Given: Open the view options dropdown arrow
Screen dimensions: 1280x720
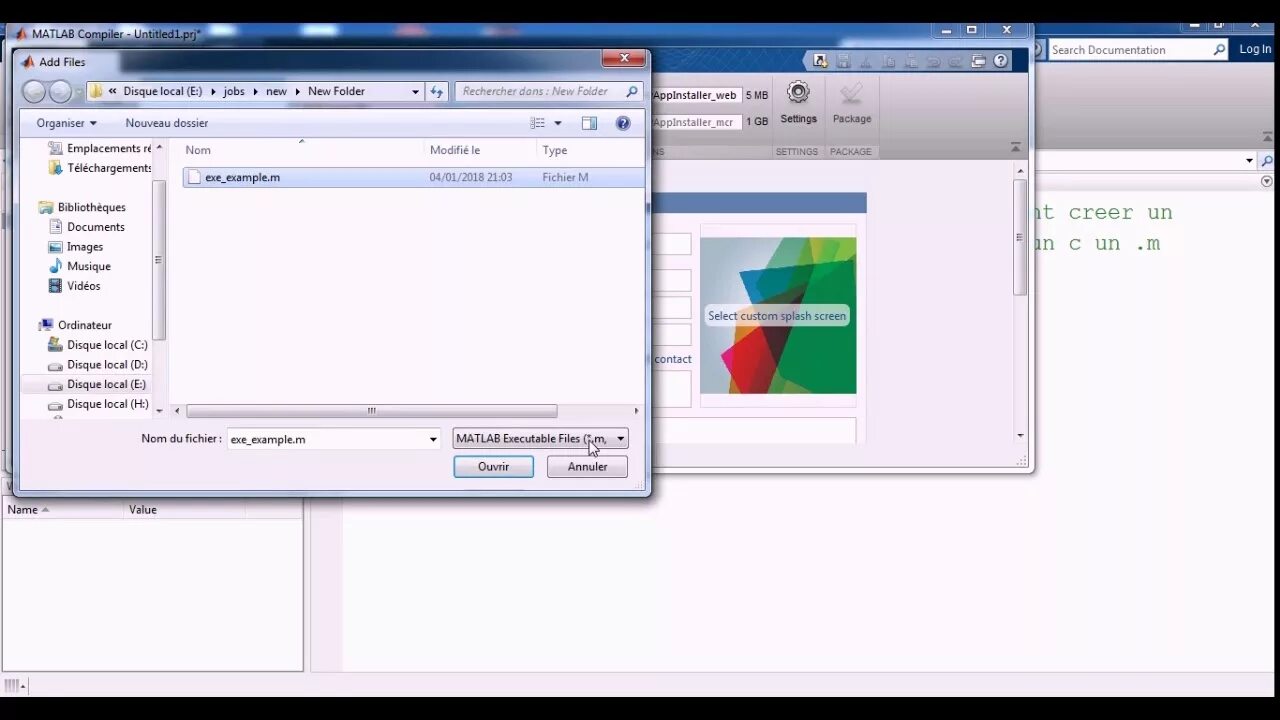Looking at the screenshot, I should [x=558, y=123].
